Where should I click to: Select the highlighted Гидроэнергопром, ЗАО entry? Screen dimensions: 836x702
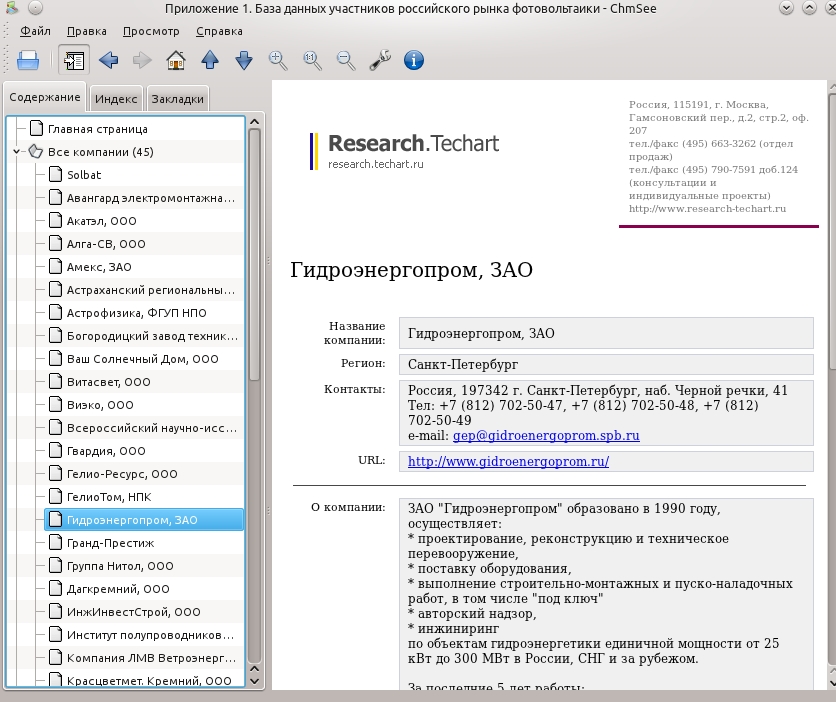pyautogui.click(x=144, y=519)
